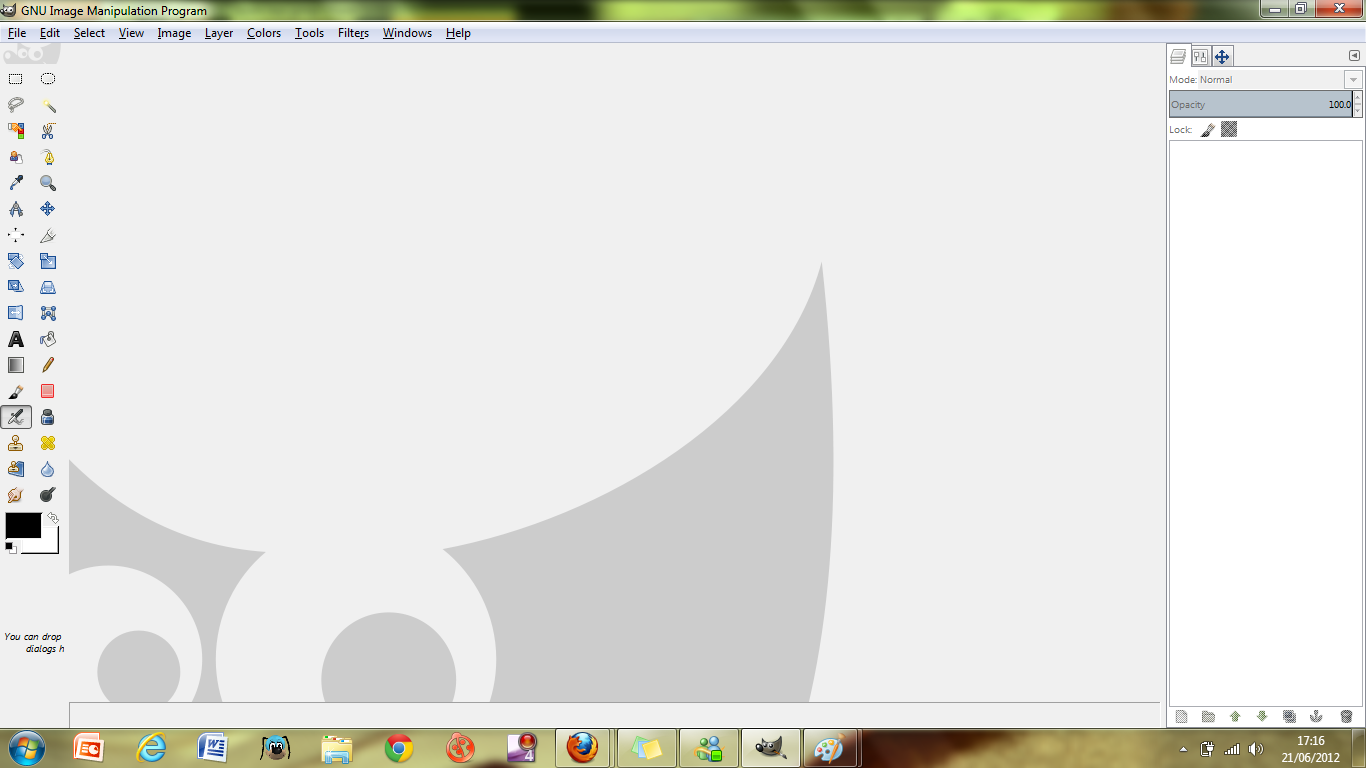Create a new layer group button
Viewport: 1366px width, 768px height.
pyautogui.click(x=1208, y=716)
